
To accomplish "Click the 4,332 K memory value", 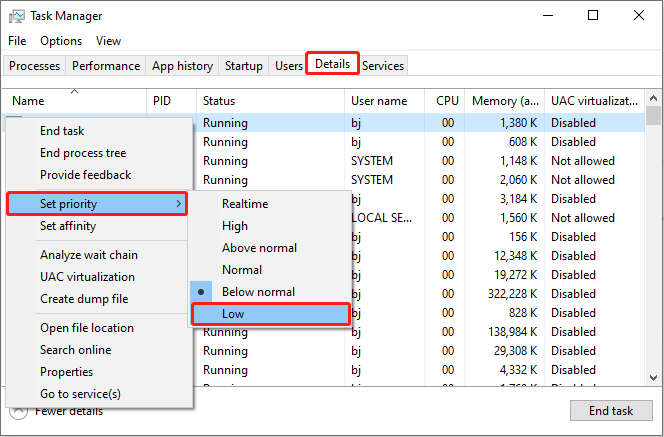I will coord(518,370).
